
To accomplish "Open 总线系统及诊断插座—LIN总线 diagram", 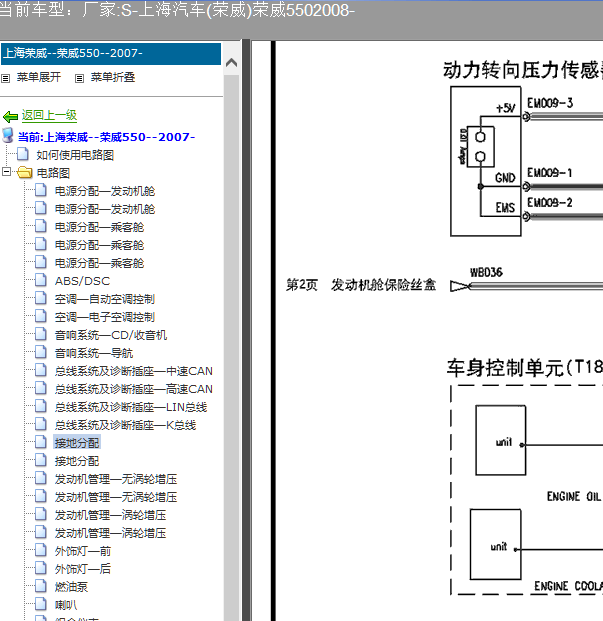I will [x=131, y=407].
